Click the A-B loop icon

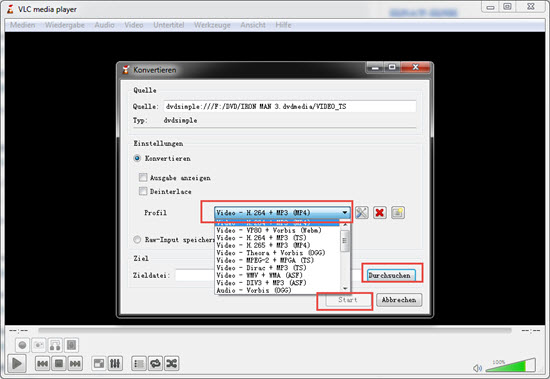point(55,345)
